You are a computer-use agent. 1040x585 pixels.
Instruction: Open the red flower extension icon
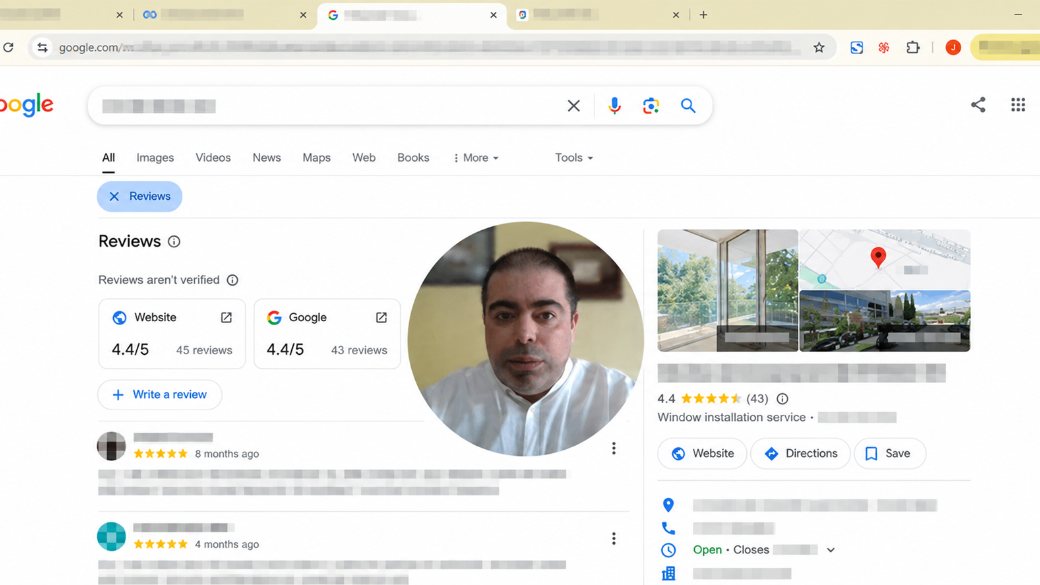[x=884, y=47]
